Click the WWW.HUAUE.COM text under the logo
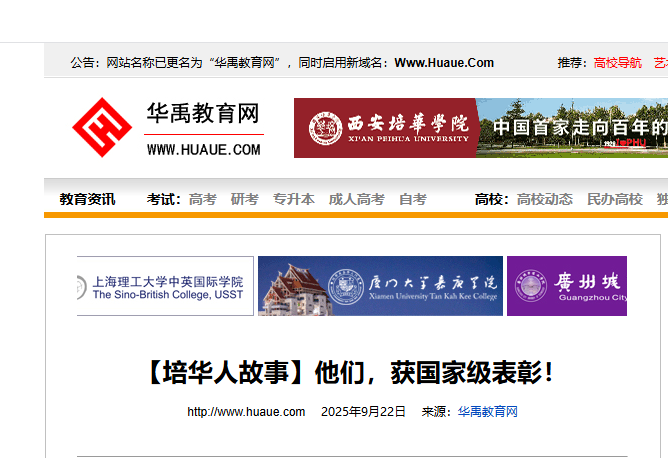668x458 pixels. (203, 150)
